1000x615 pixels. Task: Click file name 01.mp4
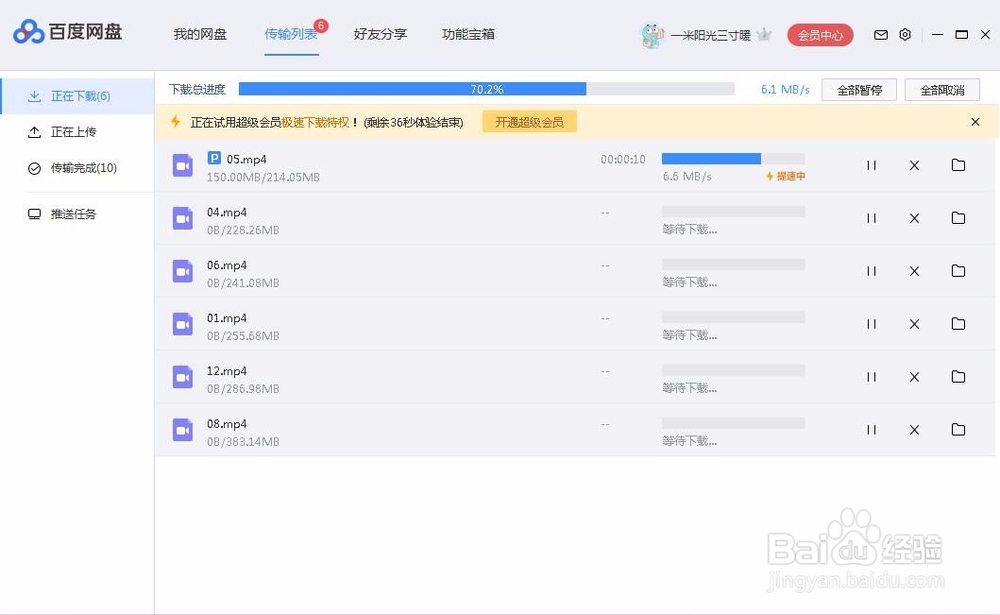(x=226, y=318)
